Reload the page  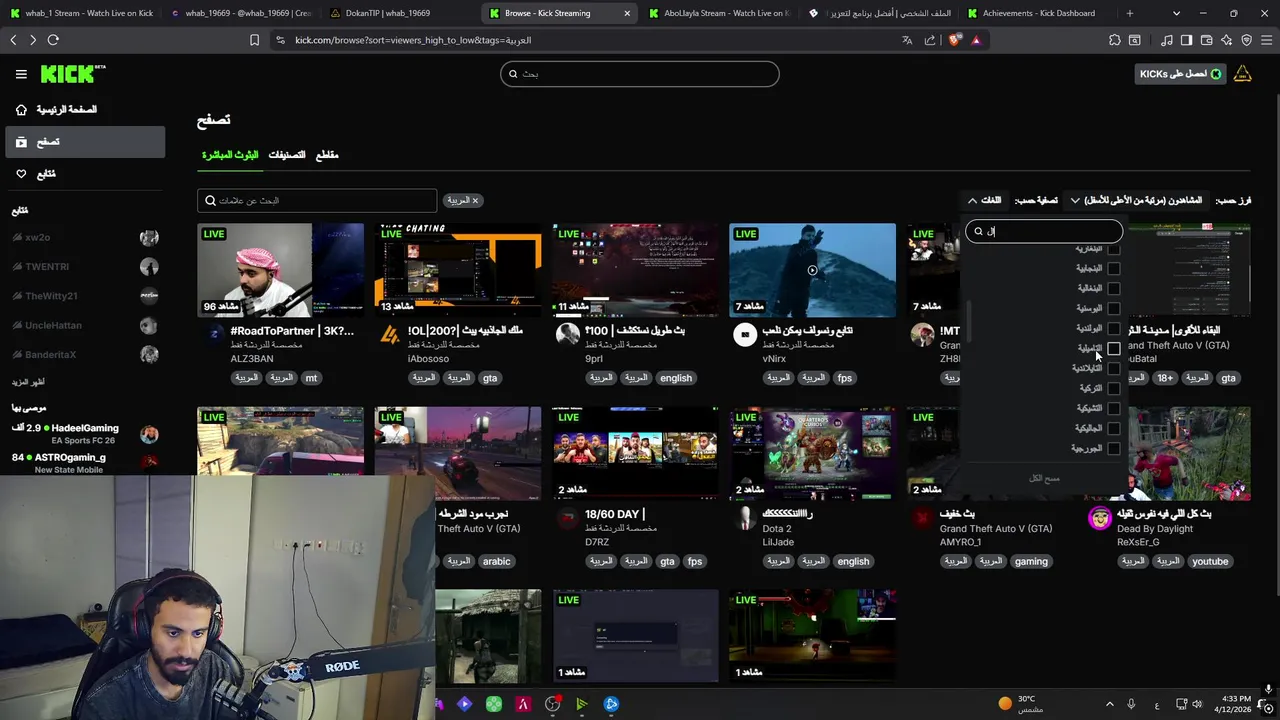point(53,40)
